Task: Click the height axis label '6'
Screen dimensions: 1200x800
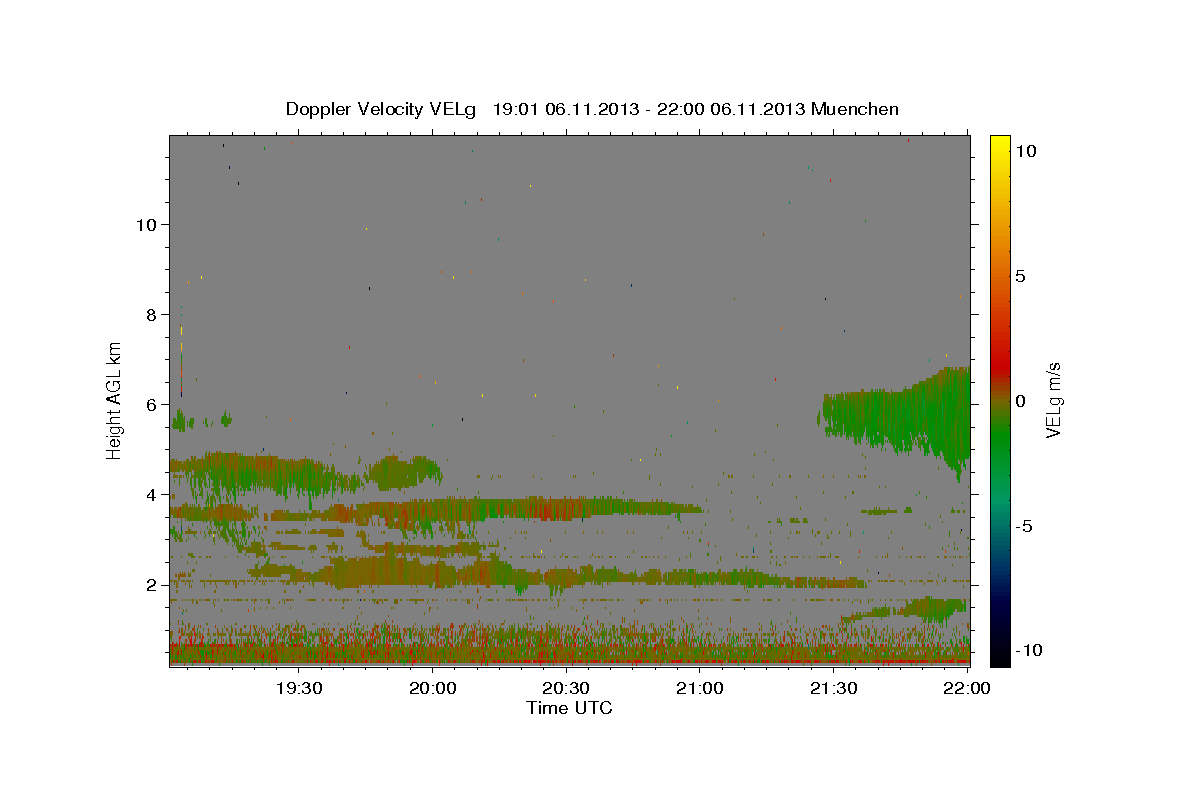Action: pos(152,405)
